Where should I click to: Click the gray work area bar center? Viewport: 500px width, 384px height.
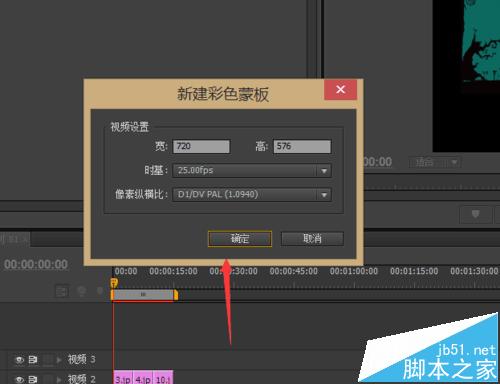tap(143, 295)
